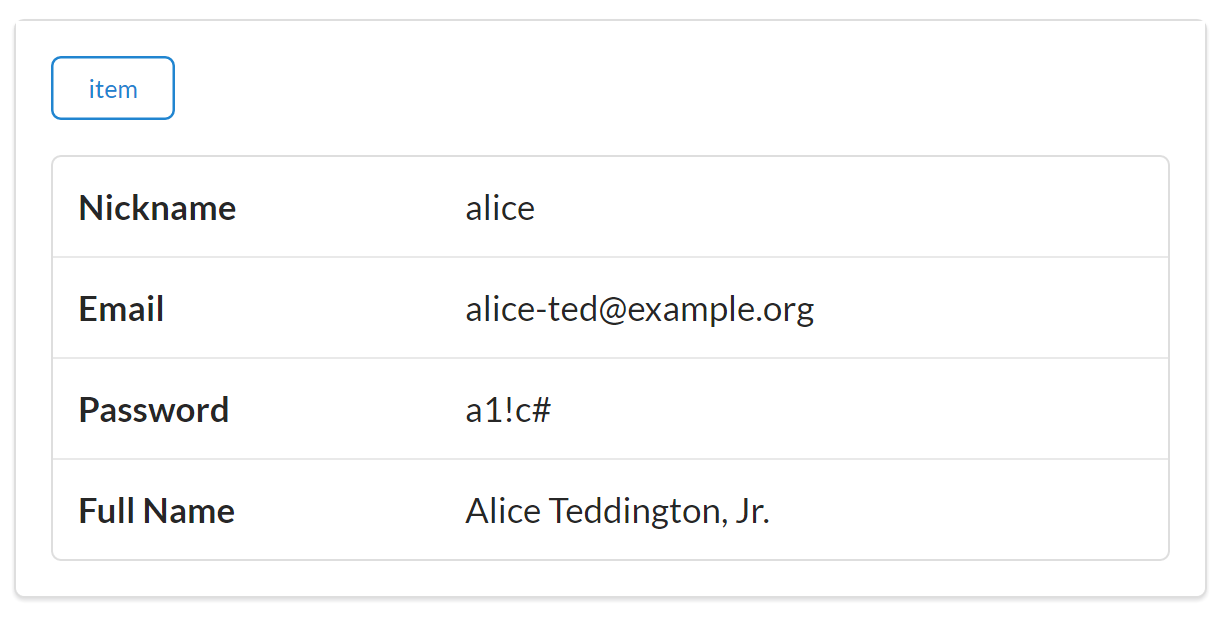Click the "!" character in the password value
The width and height of the screenshot is (1227, 621).
508,410
